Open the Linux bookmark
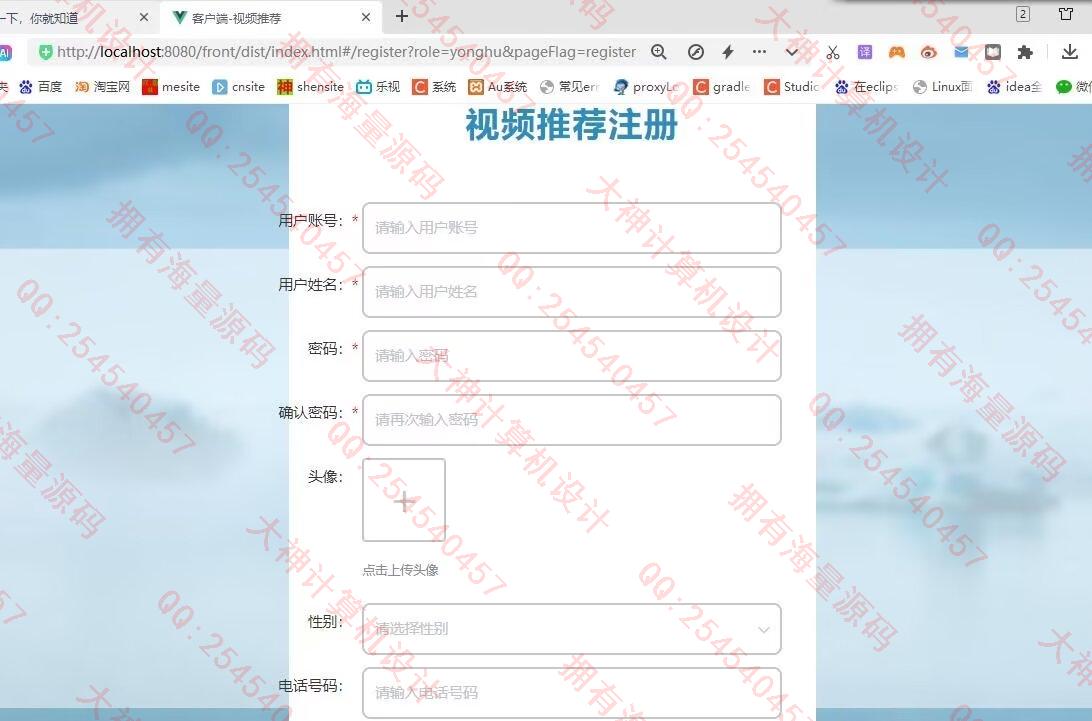Image resolution: width=1092 pixels, height=721 pixels. point(942,86)
